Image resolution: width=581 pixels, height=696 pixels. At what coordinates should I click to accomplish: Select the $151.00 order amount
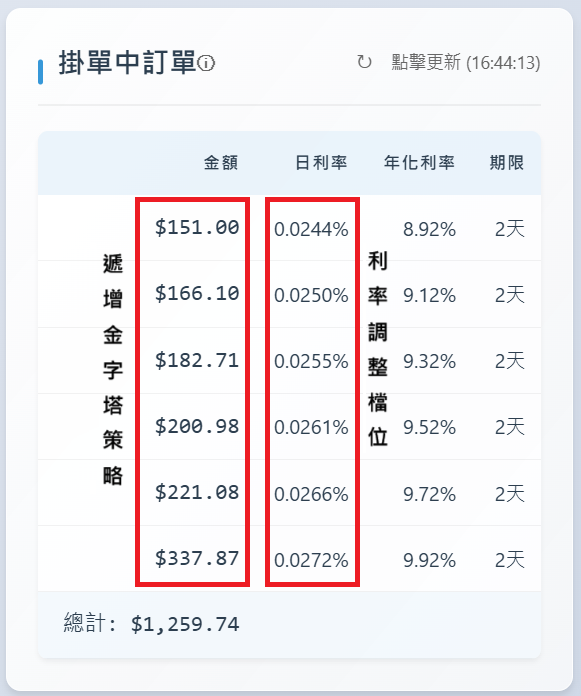197,227
